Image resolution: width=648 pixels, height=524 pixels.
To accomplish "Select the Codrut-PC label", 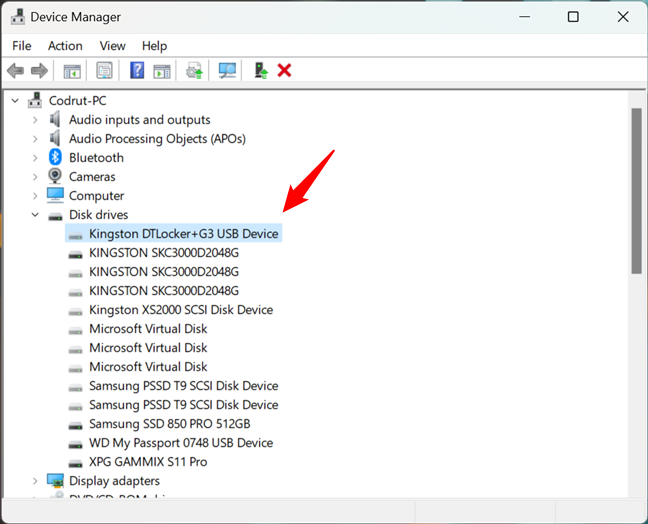I will pyautogui.click(x=77, y=100).
